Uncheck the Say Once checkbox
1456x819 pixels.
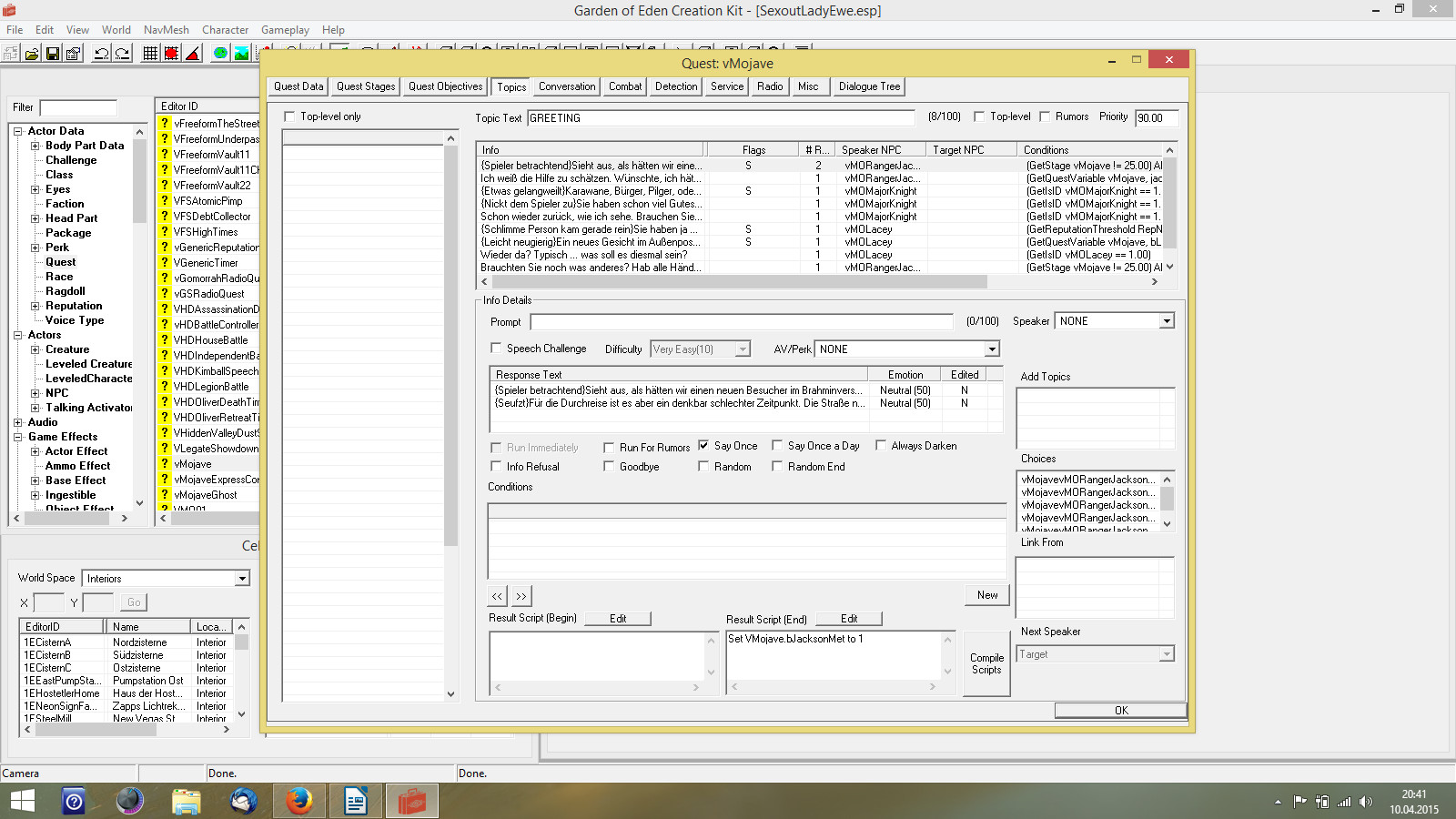(x=703, y=446)
